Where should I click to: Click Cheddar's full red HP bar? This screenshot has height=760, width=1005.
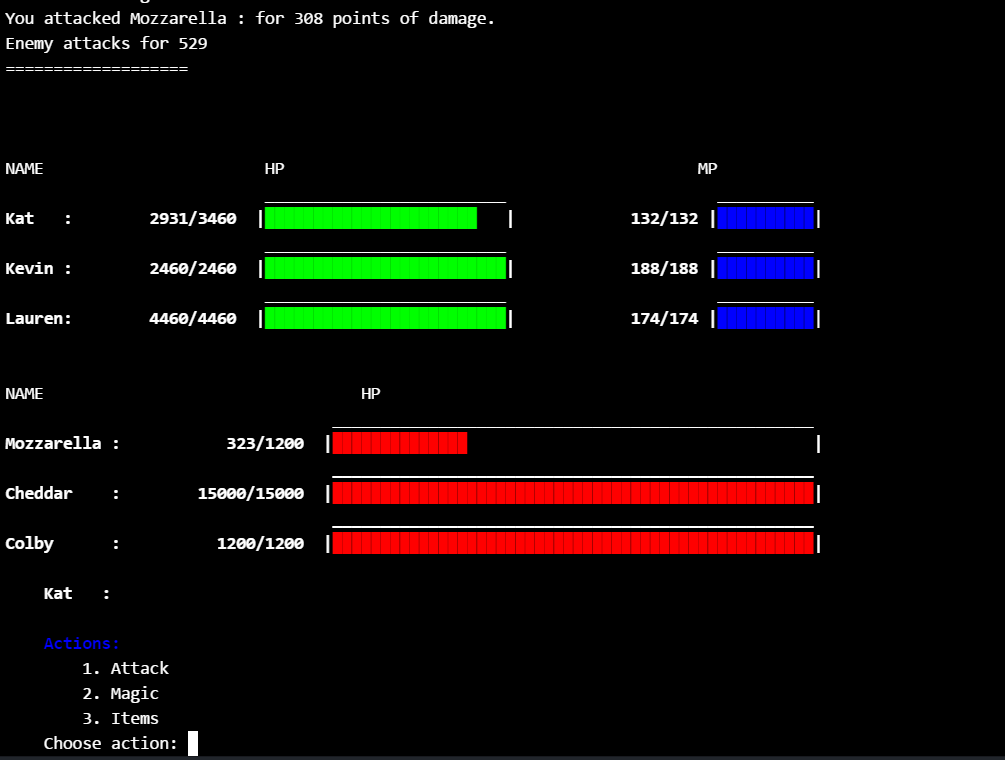(x=570, y=493)
